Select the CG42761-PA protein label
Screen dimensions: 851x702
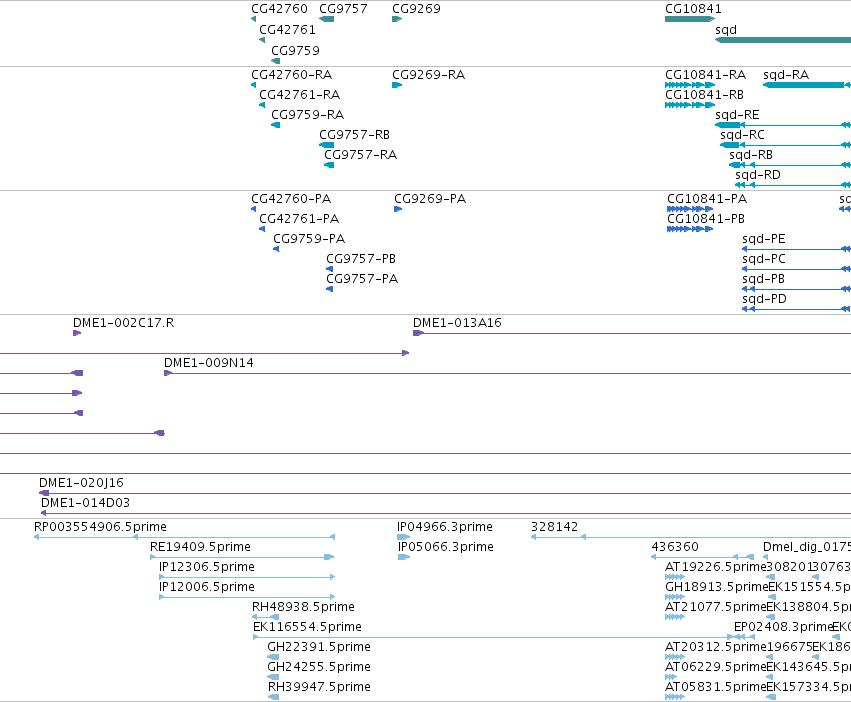(x=299, y=219)
